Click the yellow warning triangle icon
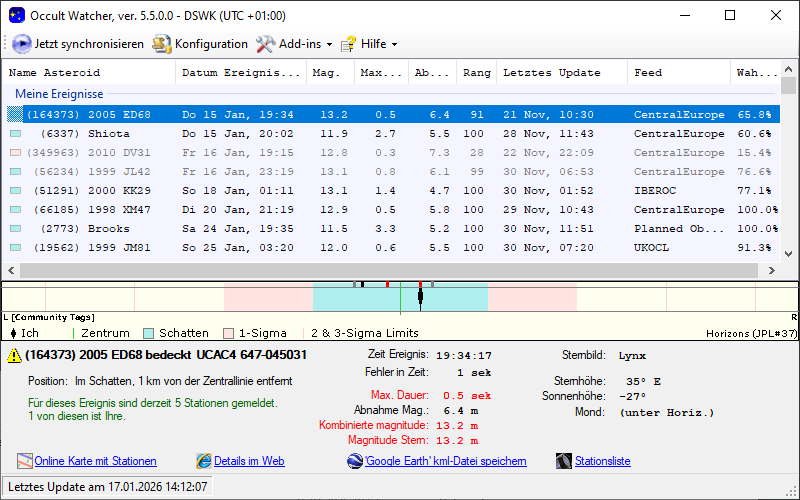The height and width of the screenshot is (500, 800). (x=14, y=356)
